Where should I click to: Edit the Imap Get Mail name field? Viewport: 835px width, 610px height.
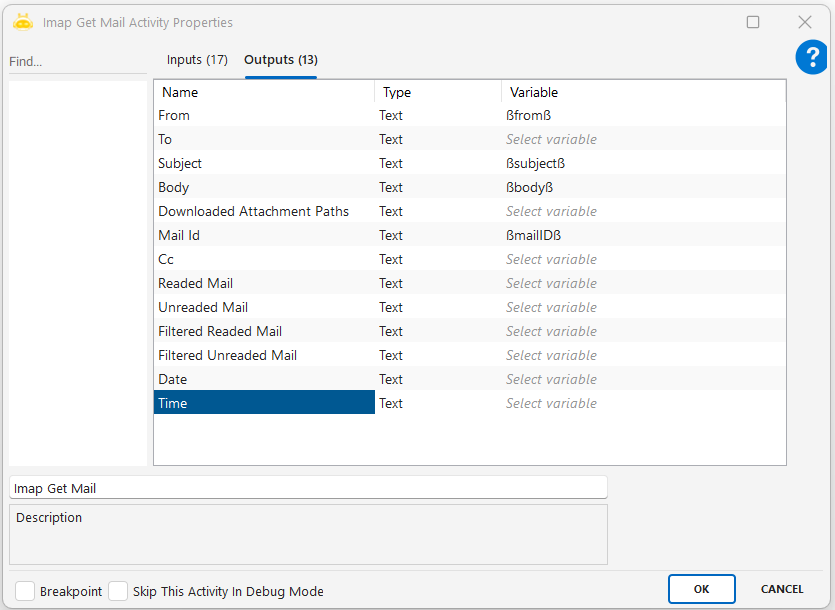point(308,488)
